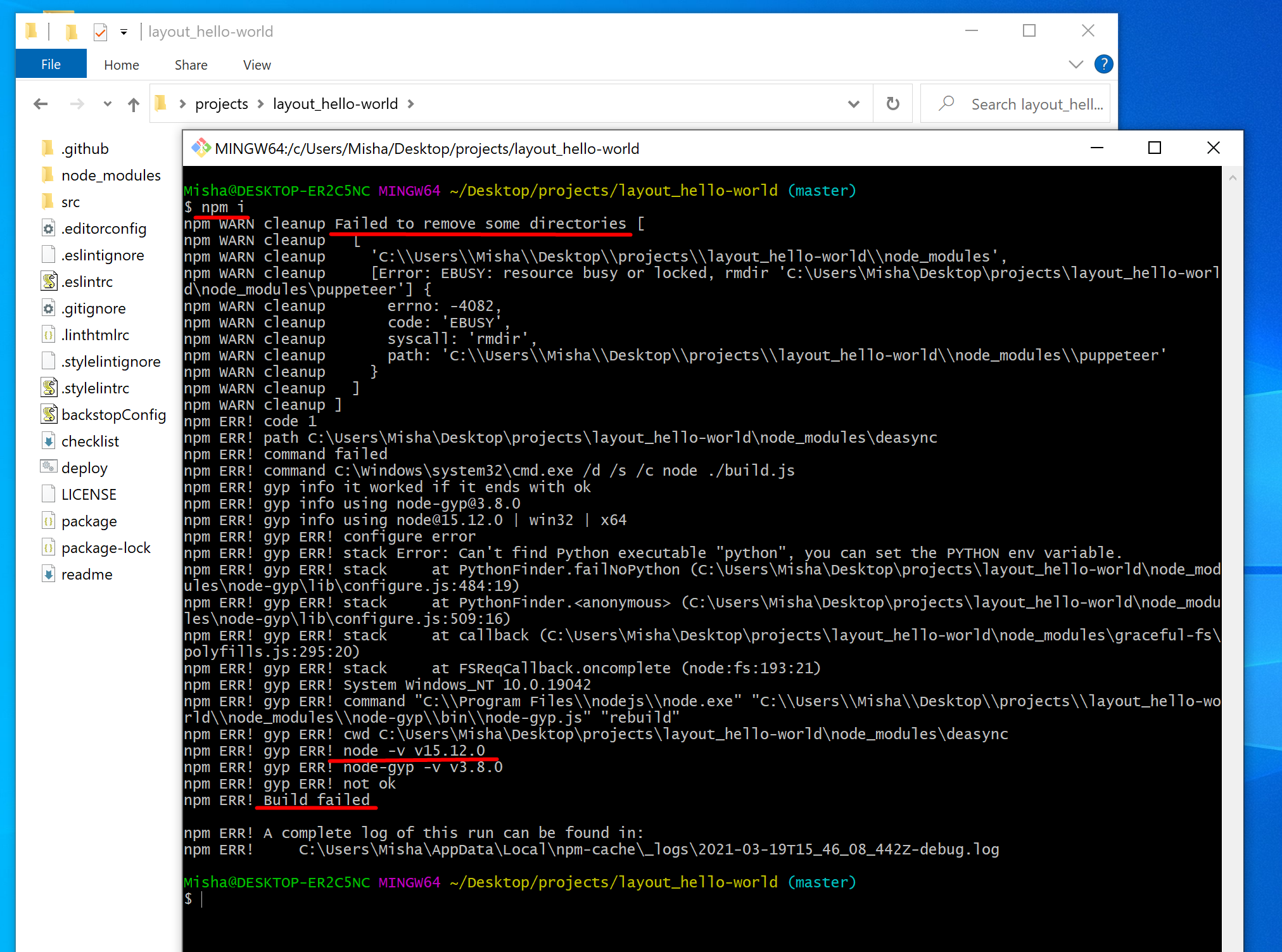Image resolution: width=1282 pixels, height=952 pixels.
Task: Click the Properties quick access icon
Action: 100,32
